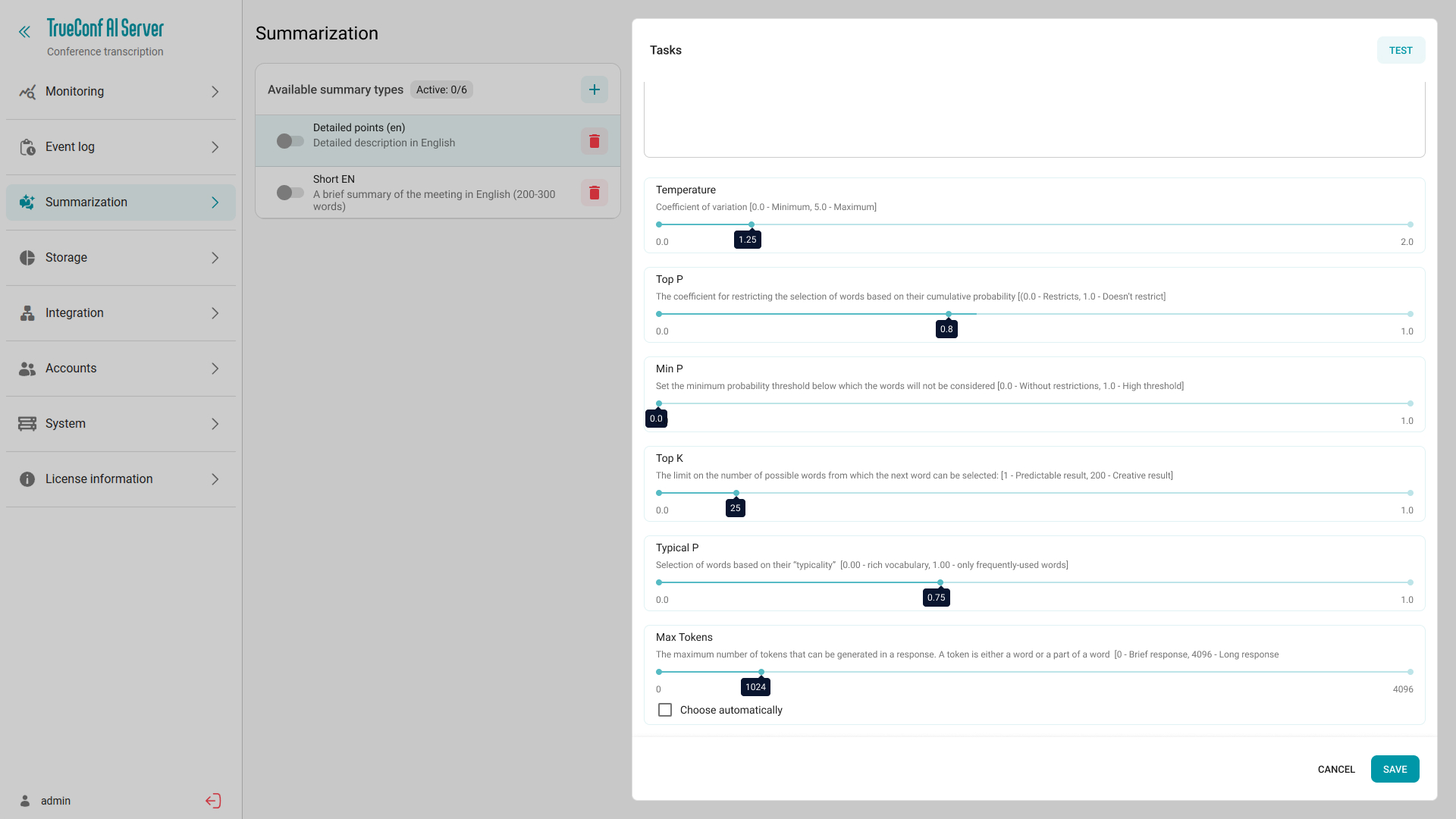The width and height of the screenshot is (1456, 819).
Task: Click the Monitoring chart icon
Action: tap(27, 92)
